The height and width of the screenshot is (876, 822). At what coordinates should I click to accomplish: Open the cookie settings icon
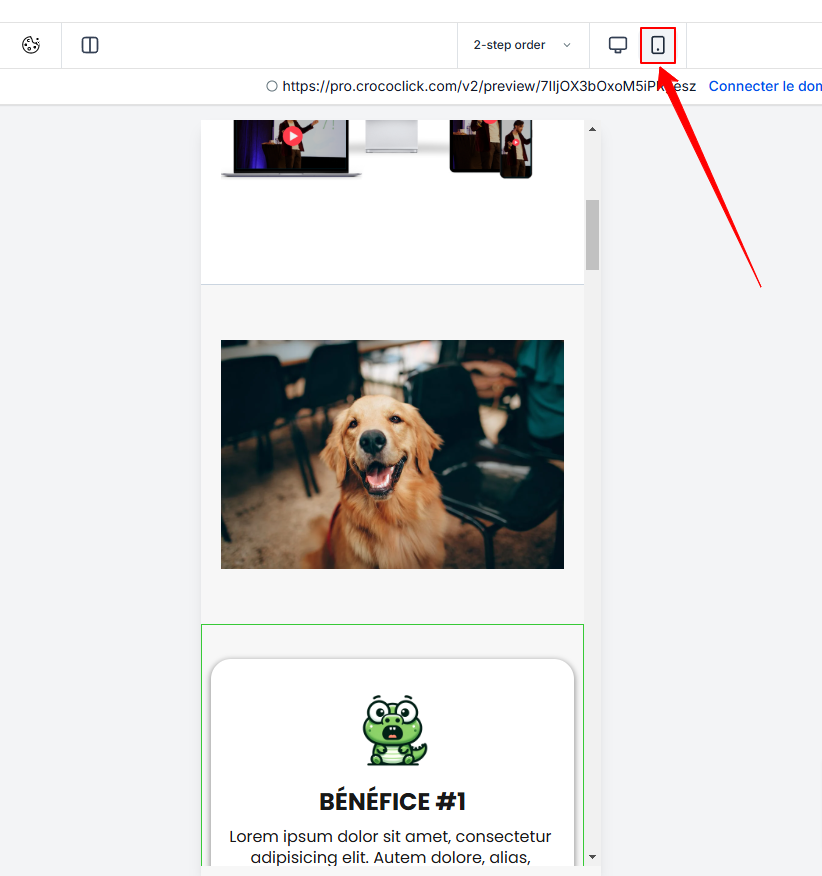(x=31, y=45)
